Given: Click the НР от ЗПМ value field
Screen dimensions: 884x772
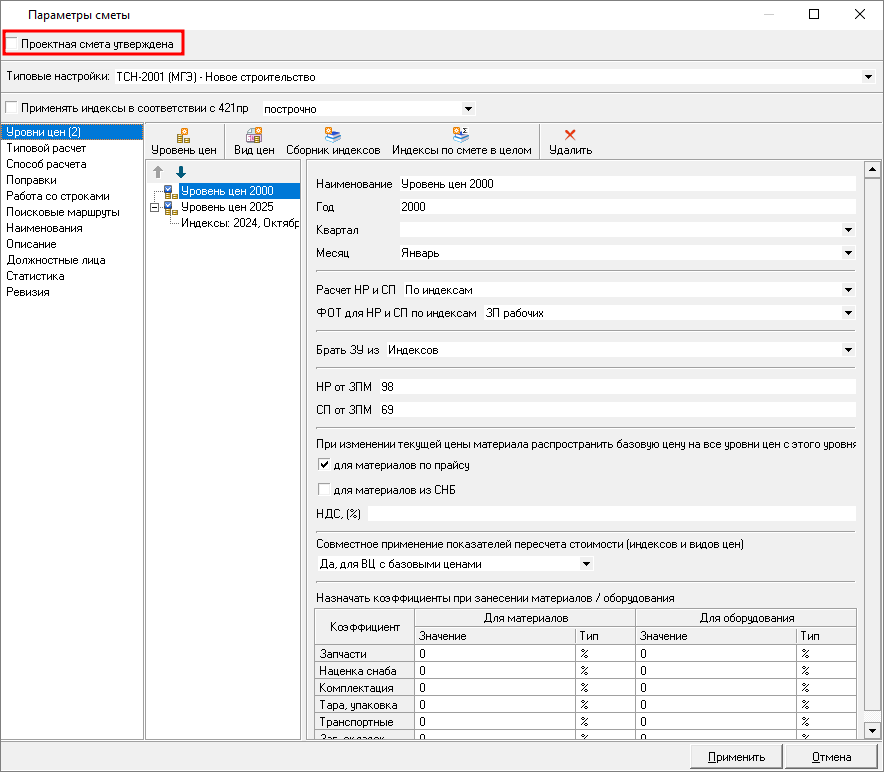Looking at the screenshot, I should (x=616, y=386).
